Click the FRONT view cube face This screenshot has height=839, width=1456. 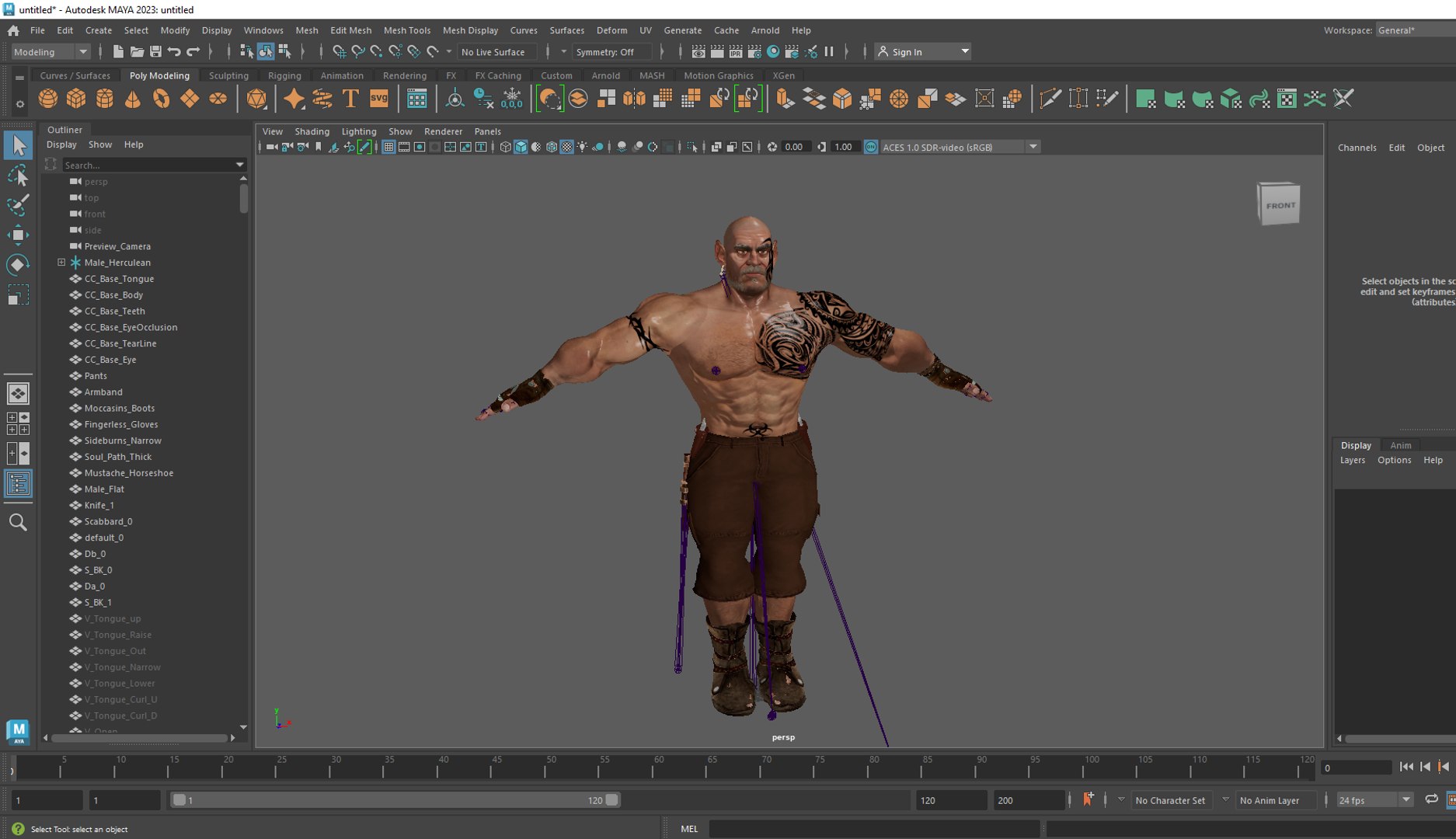pos(1280,205)
